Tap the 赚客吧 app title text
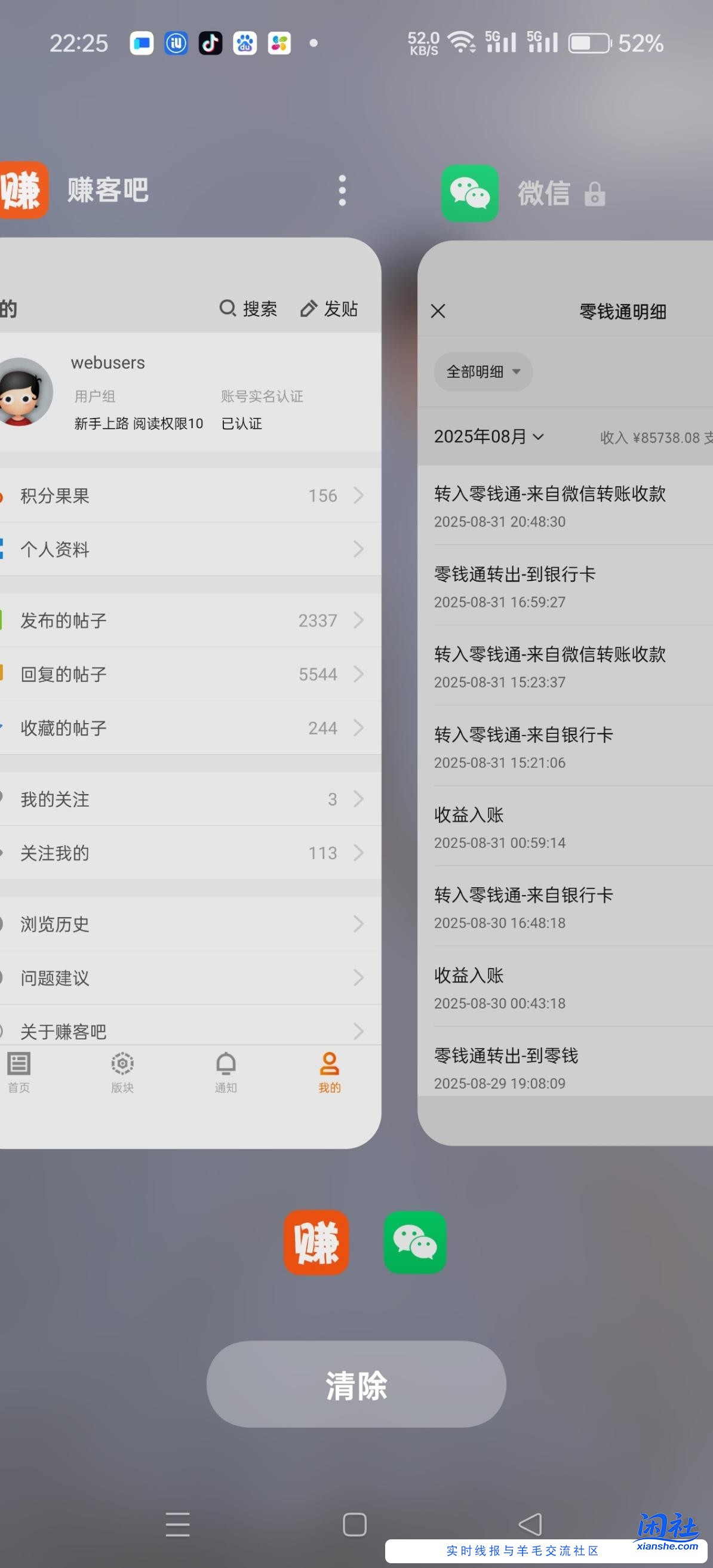This screenshot has height=1568, width=713. (x=107, y=190)
